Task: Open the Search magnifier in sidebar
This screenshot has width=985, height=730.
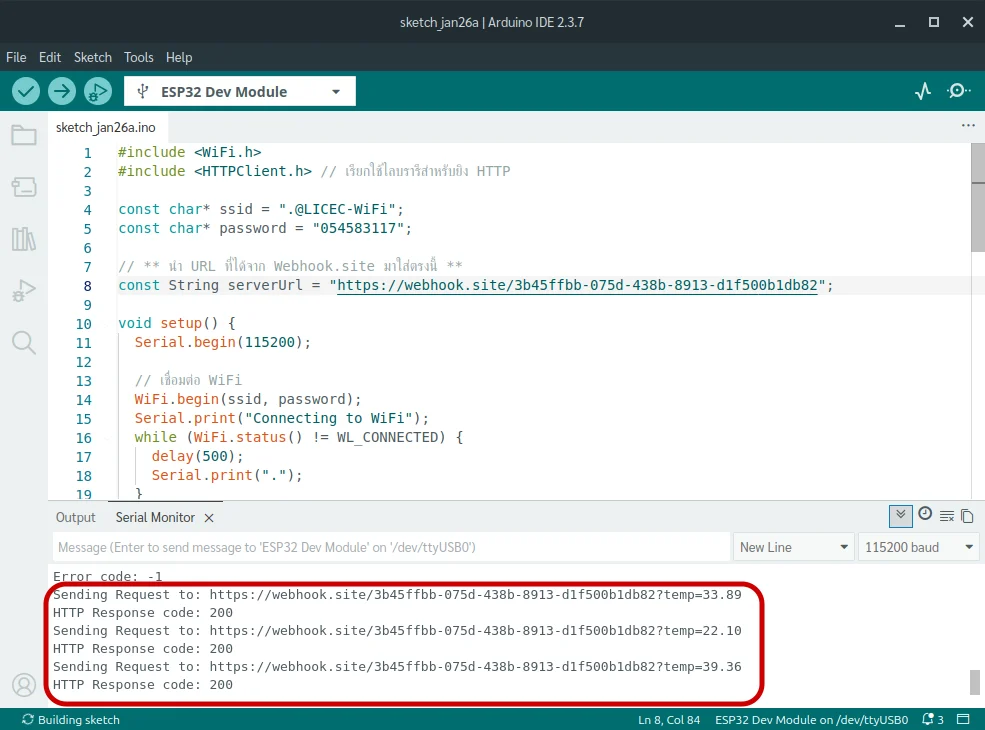Action: click(24, 343)
